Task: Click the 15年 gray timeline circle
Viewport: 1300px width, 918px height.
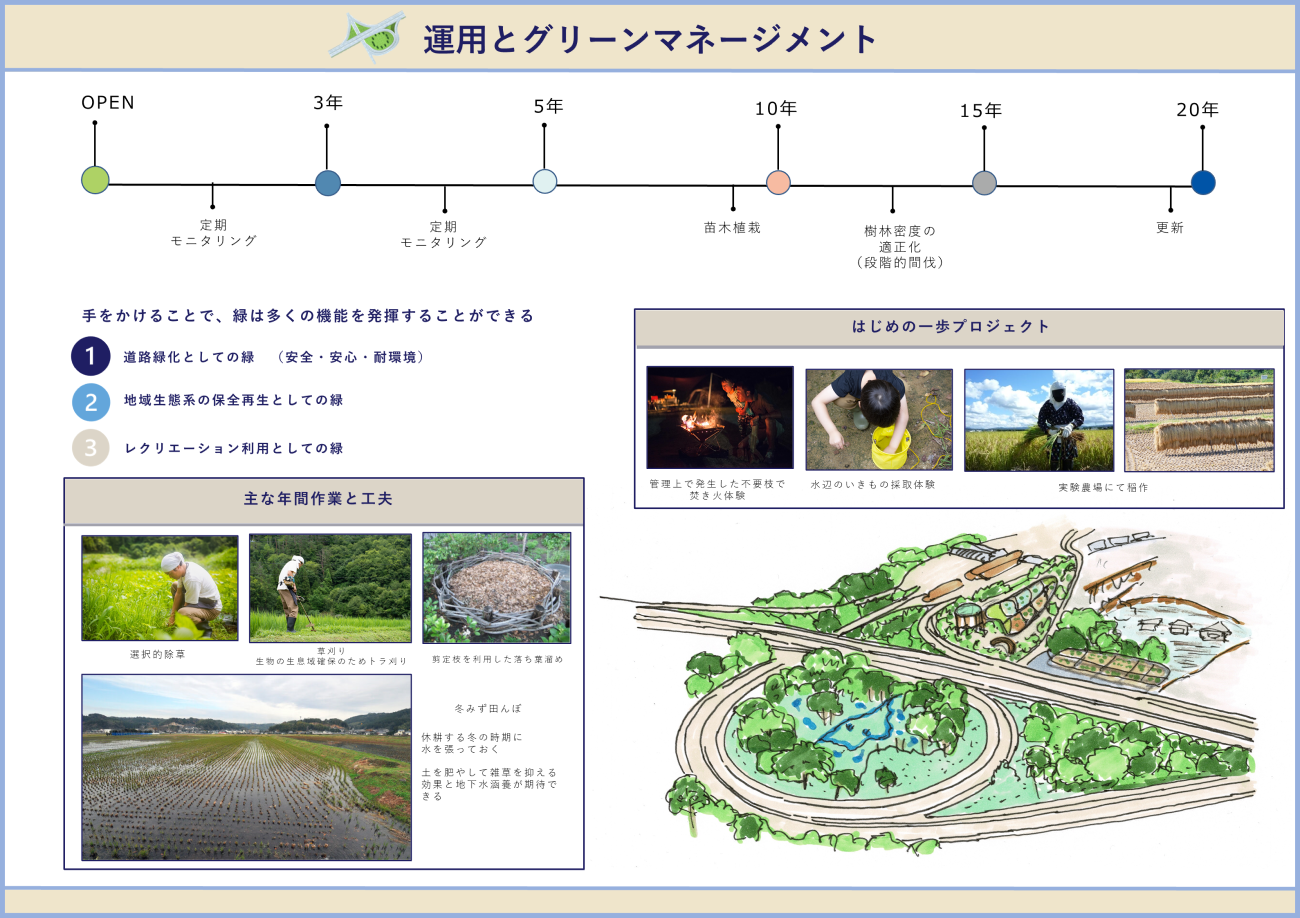Action: coord(984,183)
